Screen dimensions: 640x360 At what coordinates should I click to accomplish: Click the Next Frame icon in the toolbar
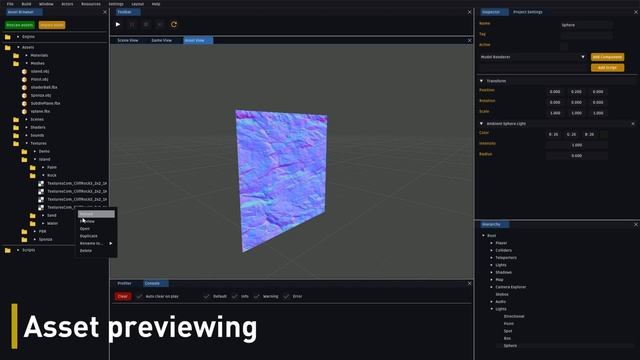160,24
